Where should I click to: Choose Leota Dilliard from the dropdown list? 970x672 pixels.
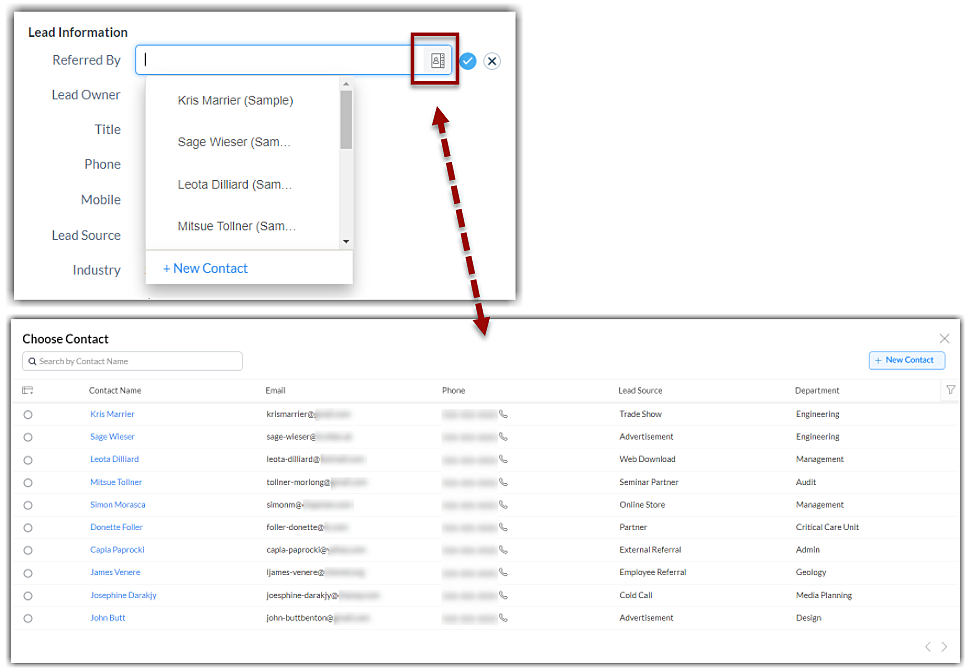coord(234,185)
